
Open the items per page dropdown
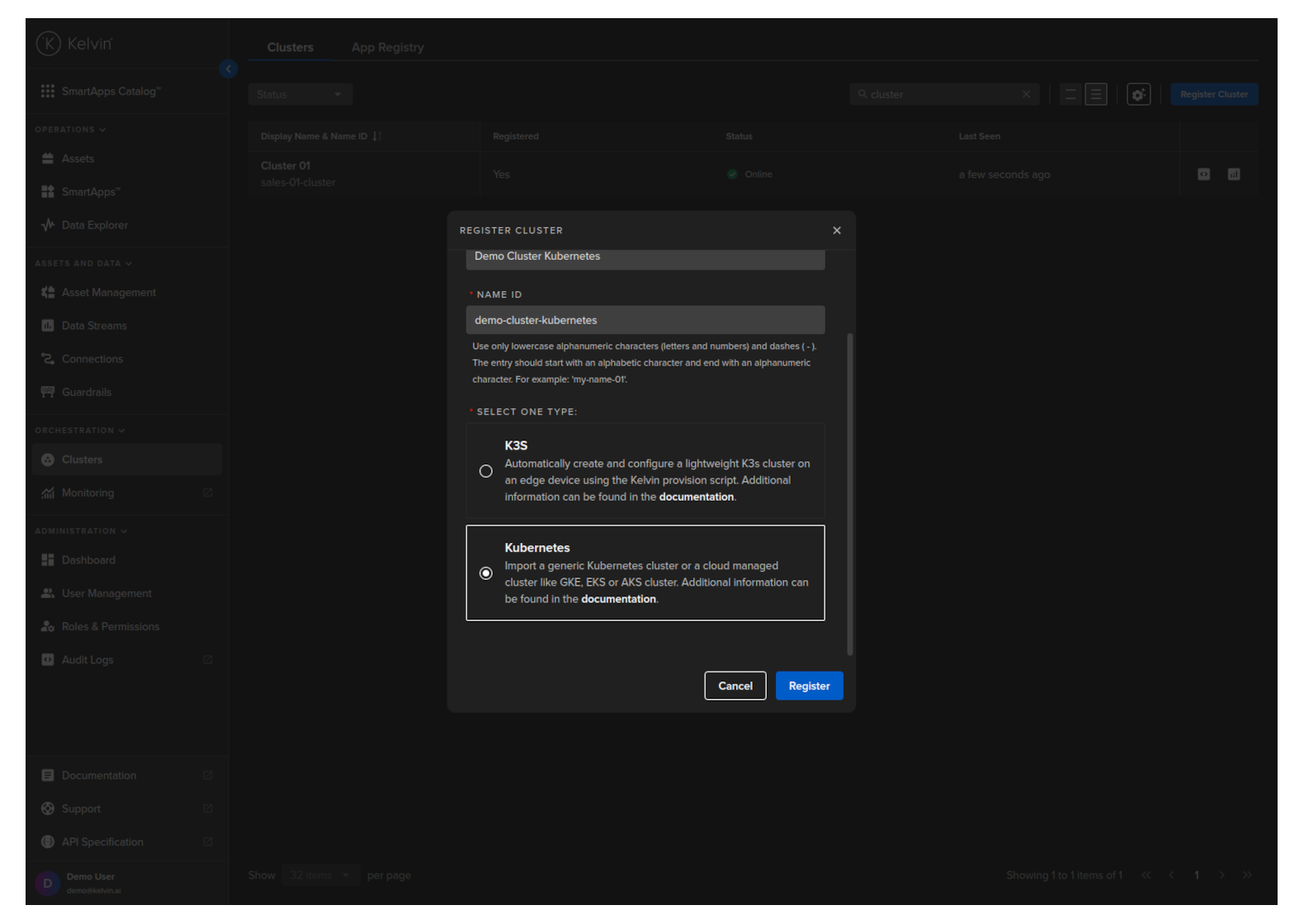click(319, 875)
